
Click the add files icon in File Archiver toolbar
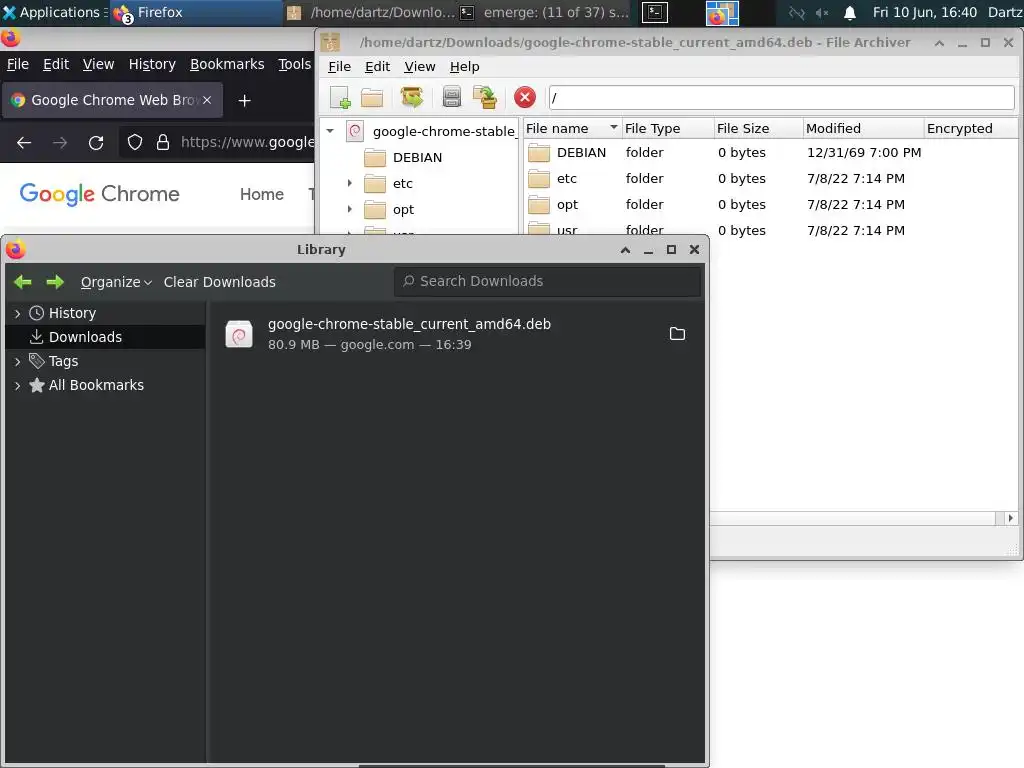(x=451, y=98)
